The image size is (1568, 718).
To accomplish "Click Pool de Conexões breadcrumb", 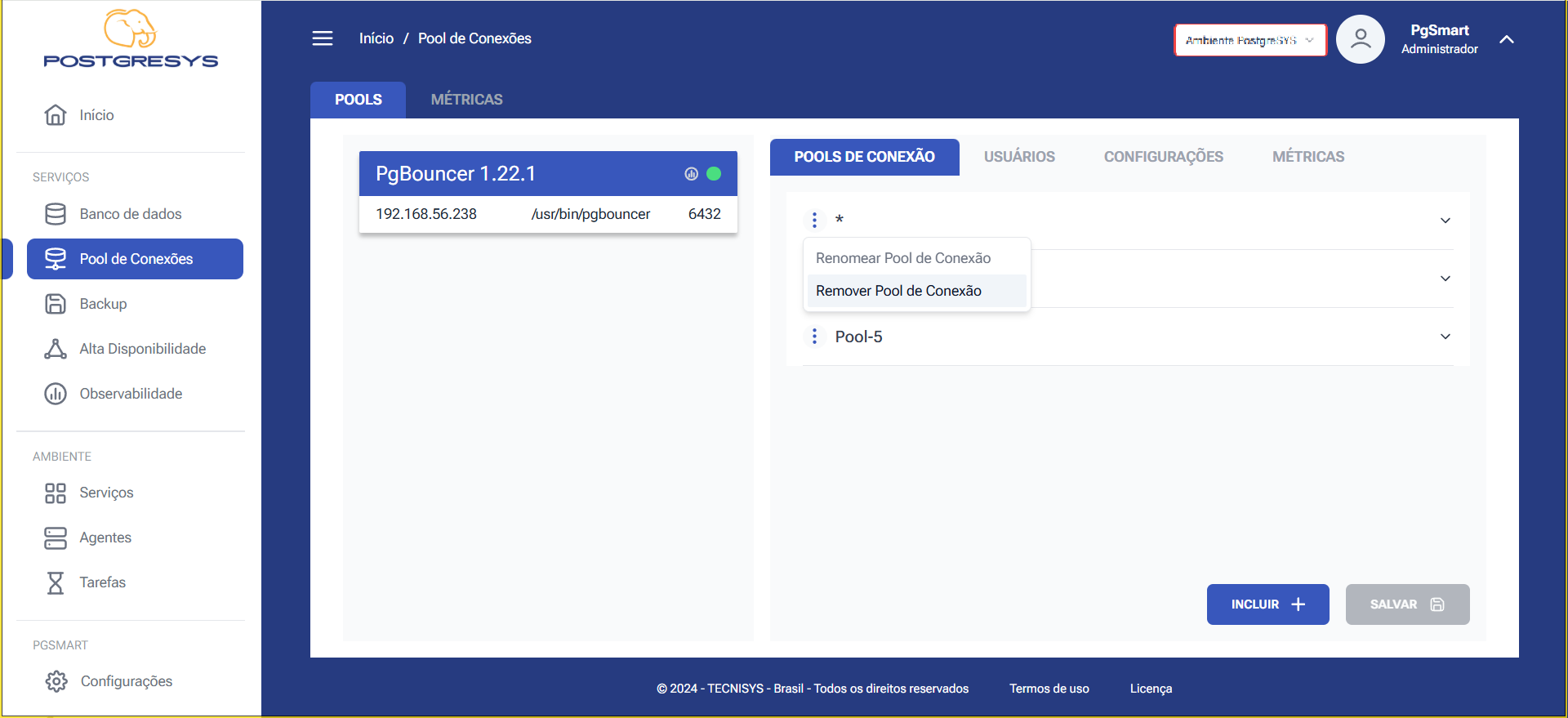I will click(x=474, y=38).
